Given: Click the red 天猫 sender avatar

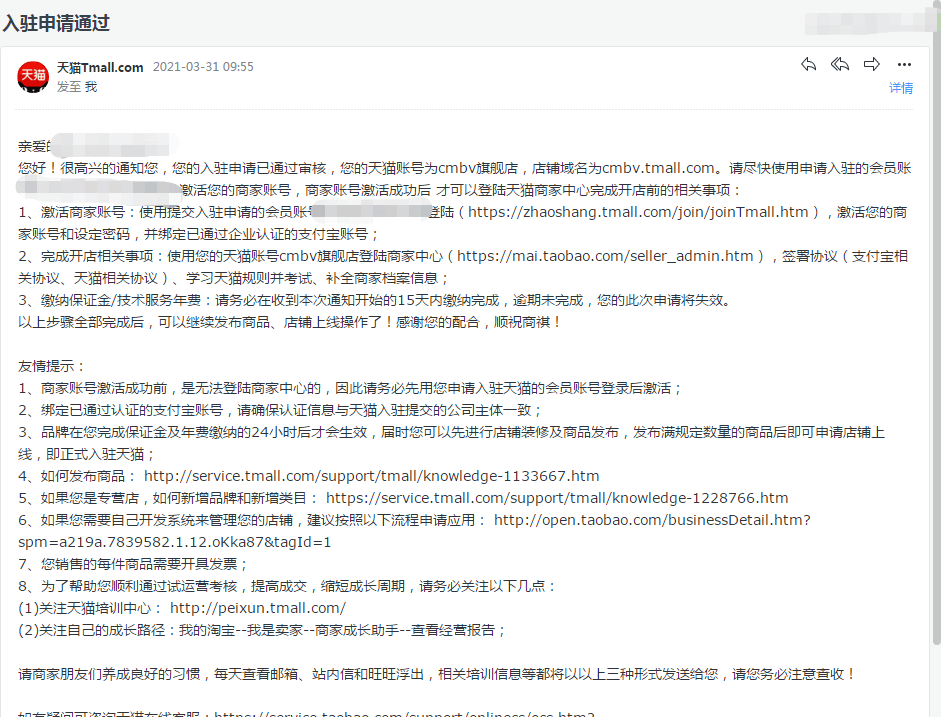Looking at the screenshot, I should point(33,77).
